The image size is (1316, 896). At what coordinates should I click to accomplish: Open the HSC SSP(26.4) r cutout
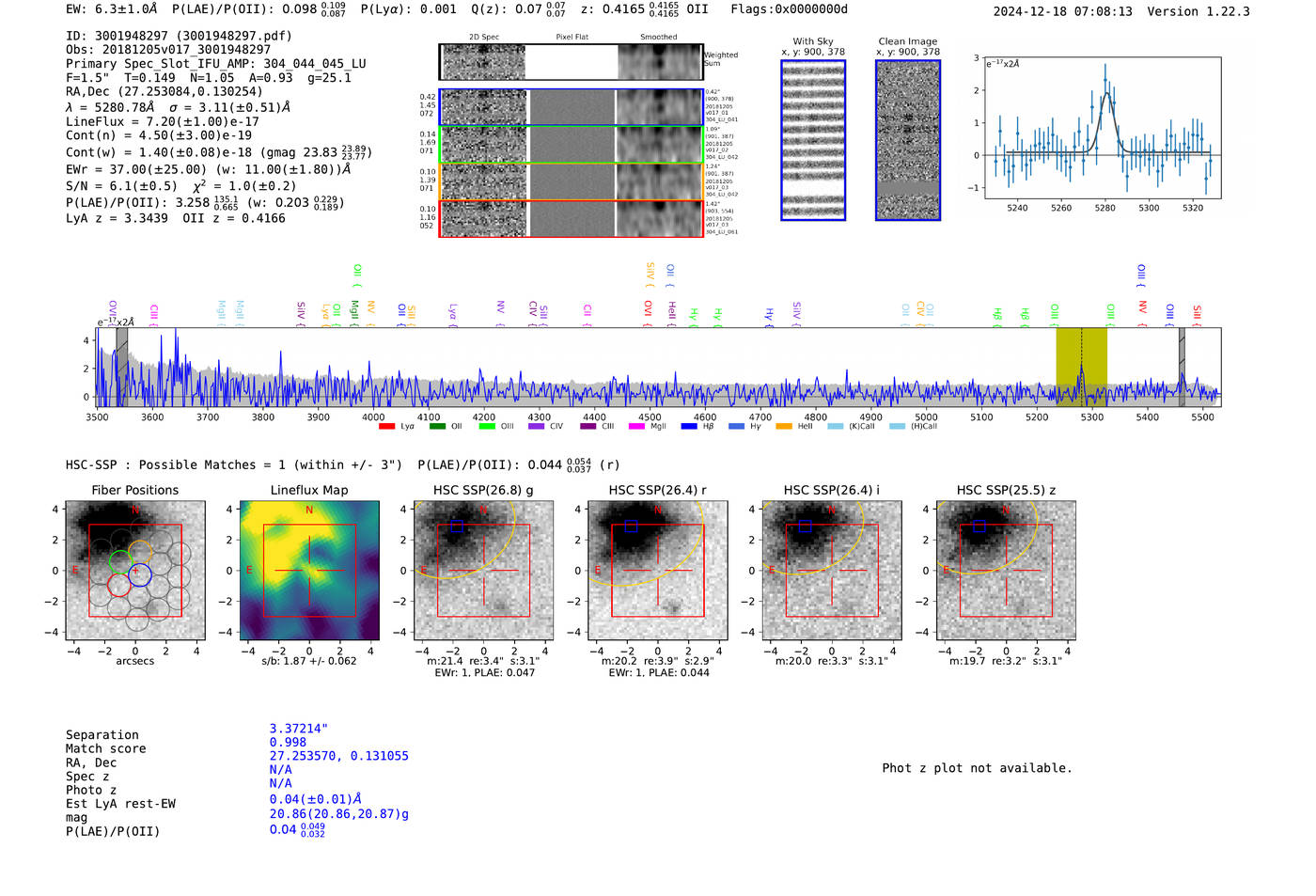click(658, 571)
